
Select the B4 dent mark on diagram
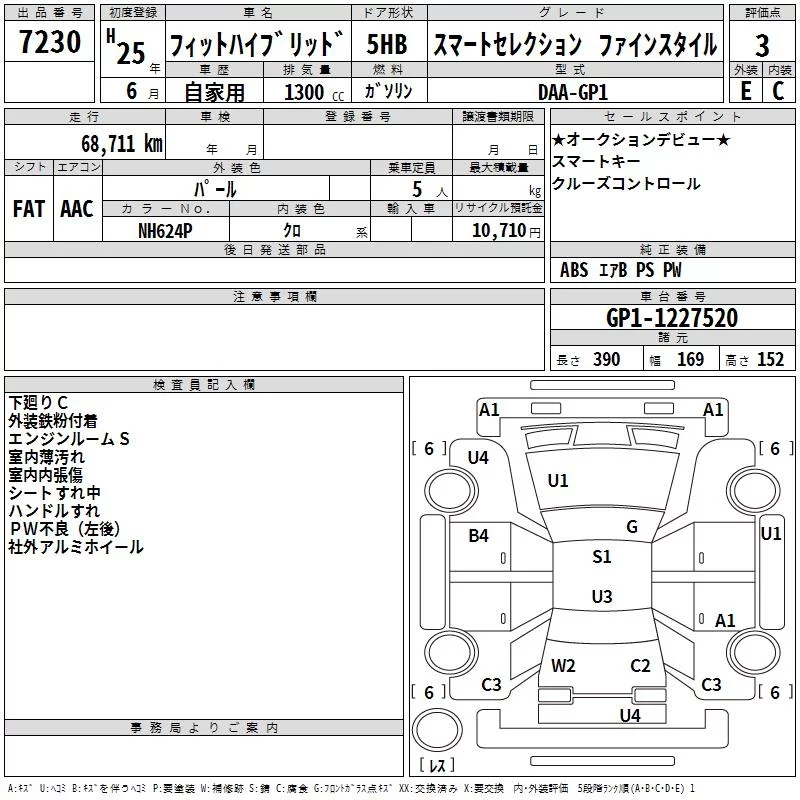[478, 536]
